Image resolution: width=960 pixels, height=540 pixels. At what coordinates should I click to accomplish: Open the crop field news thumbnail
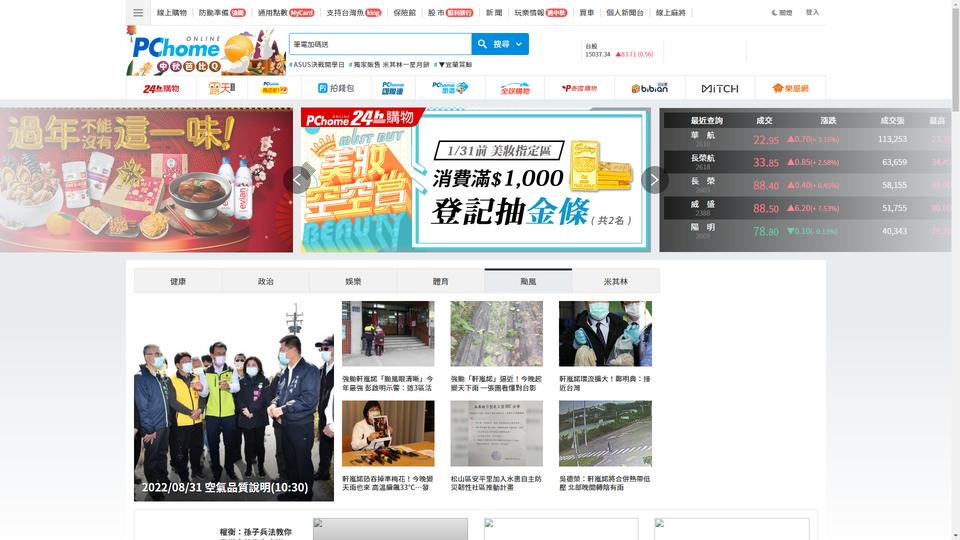497,334
